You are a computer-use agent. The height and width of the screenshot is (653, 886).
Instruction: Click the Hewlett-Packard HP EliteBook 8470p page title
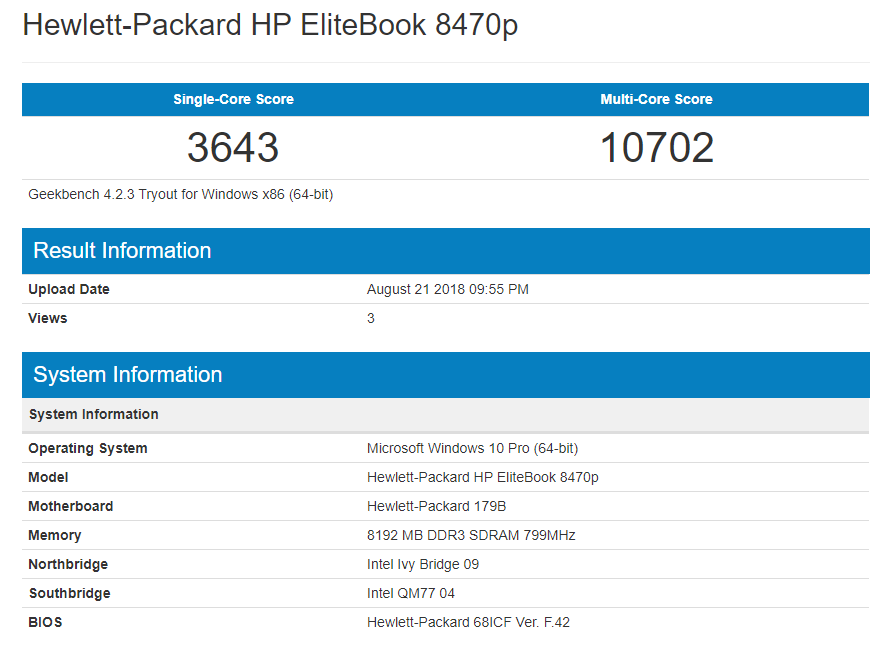(x=270, y=26)
